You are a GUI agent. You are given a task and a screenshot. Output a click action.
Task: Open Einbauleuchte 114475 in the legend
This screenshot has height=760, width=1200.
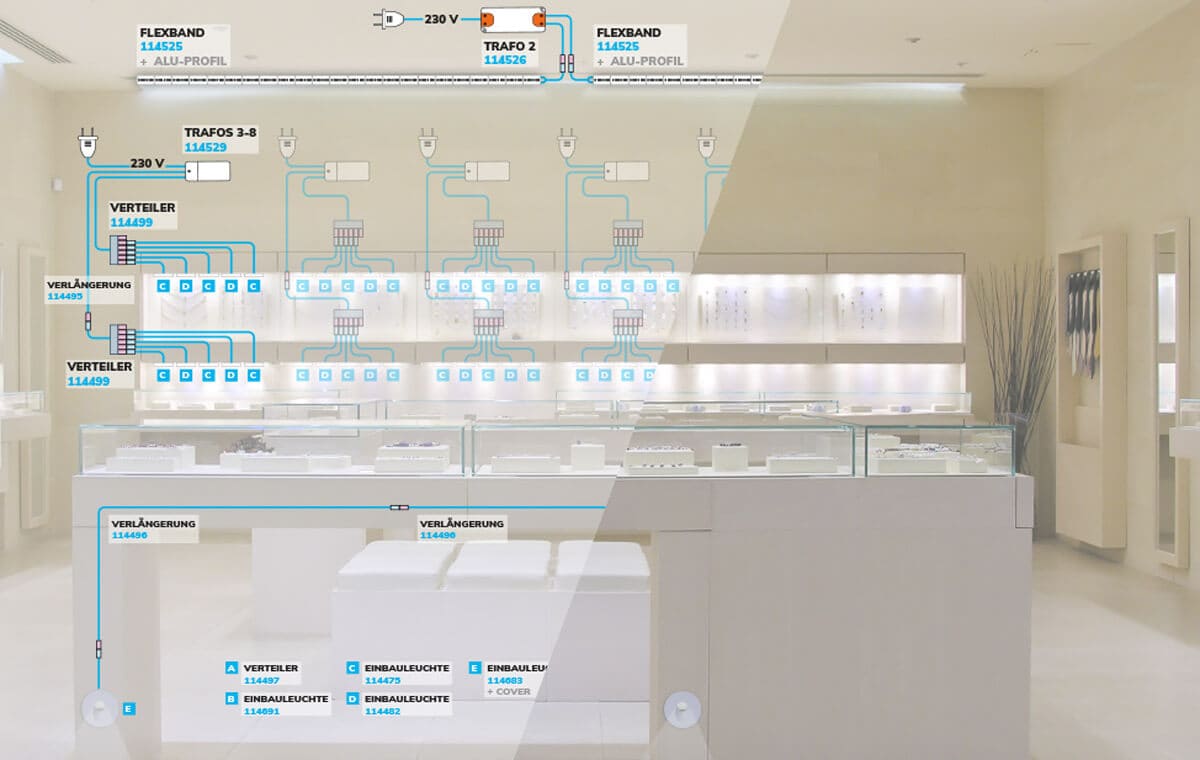[382, 680]
